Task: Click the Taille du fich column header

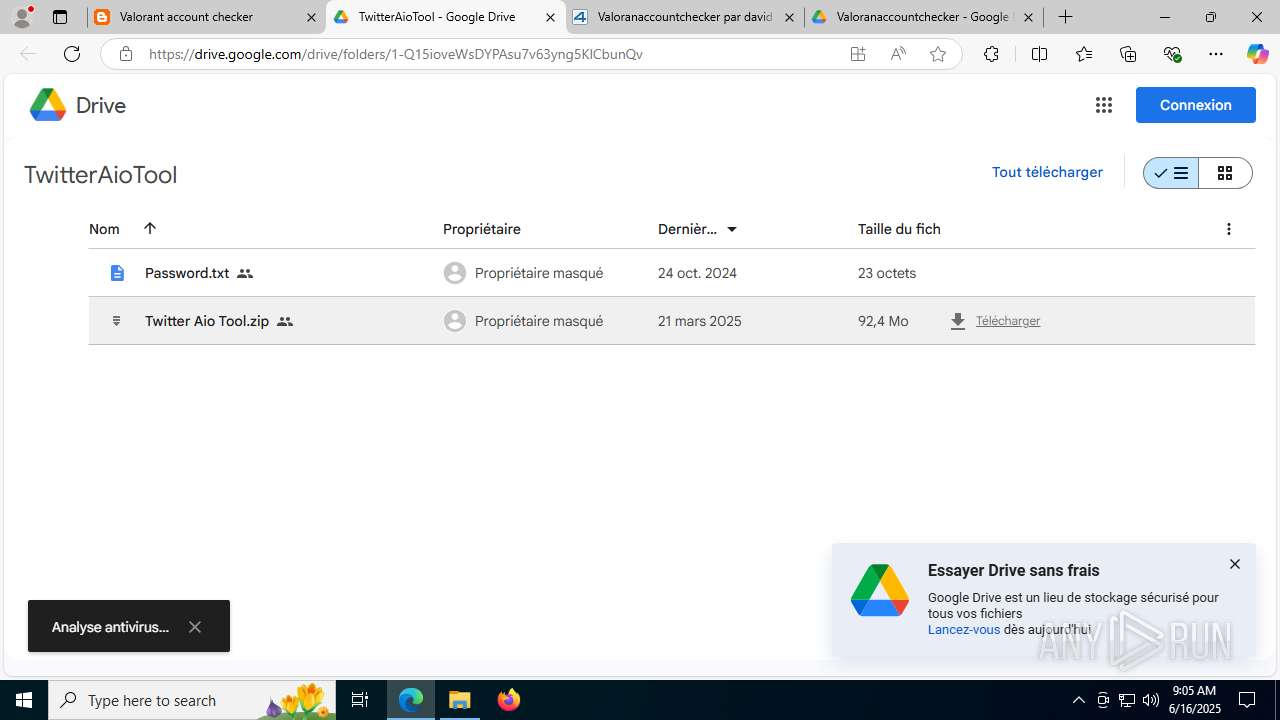Action: coord(899,229)
